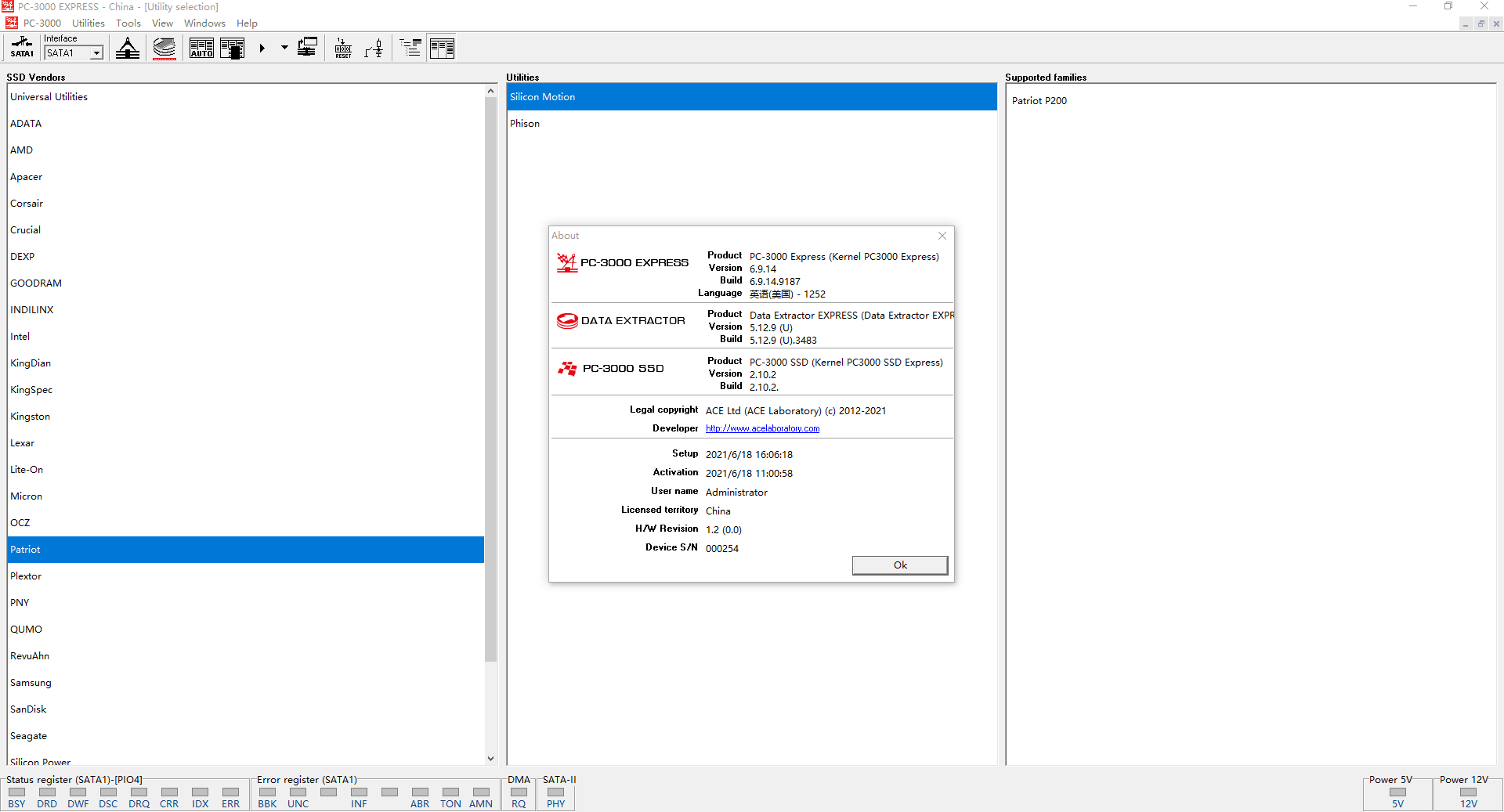Click the PC-3000 app icon in menu bar
The width and height of the screenshot is (1504, 812).
(11, 23)
